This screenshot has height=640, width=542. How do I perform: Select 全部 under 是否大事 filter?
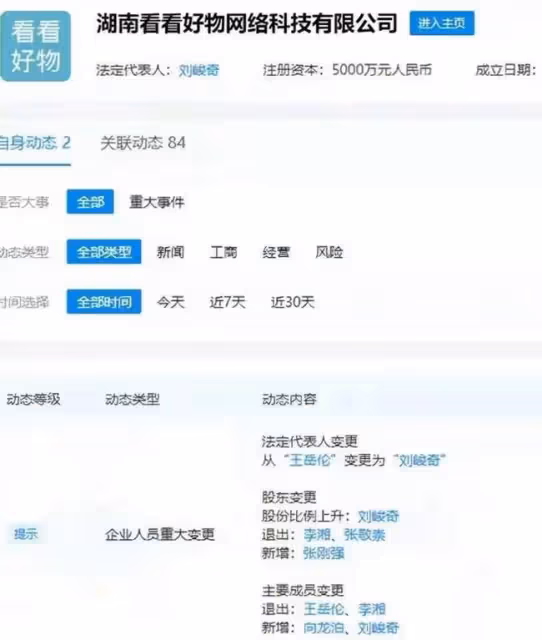point(90,202)
